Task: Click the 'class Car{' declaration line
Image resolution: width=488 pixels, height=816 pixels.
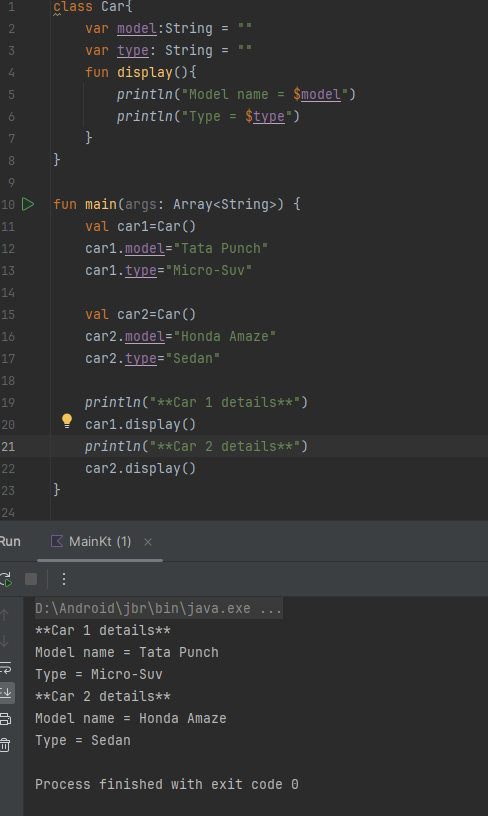Action: [93, 7]
